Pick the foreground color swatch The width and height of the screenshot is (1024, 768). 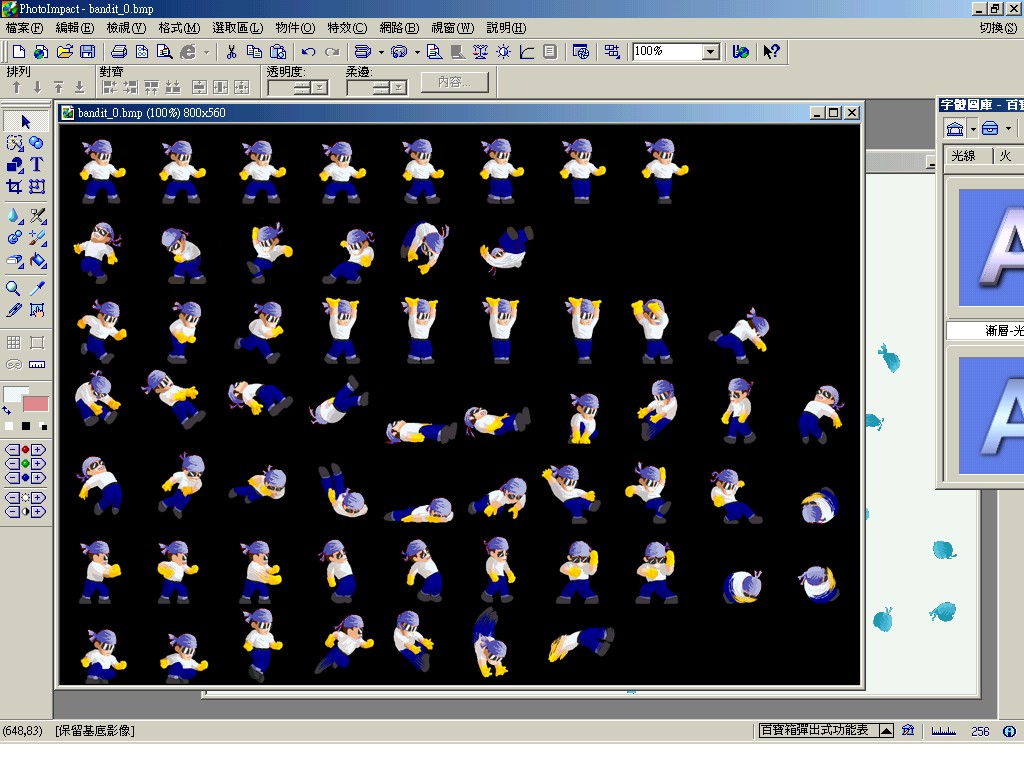click(16, 393)
